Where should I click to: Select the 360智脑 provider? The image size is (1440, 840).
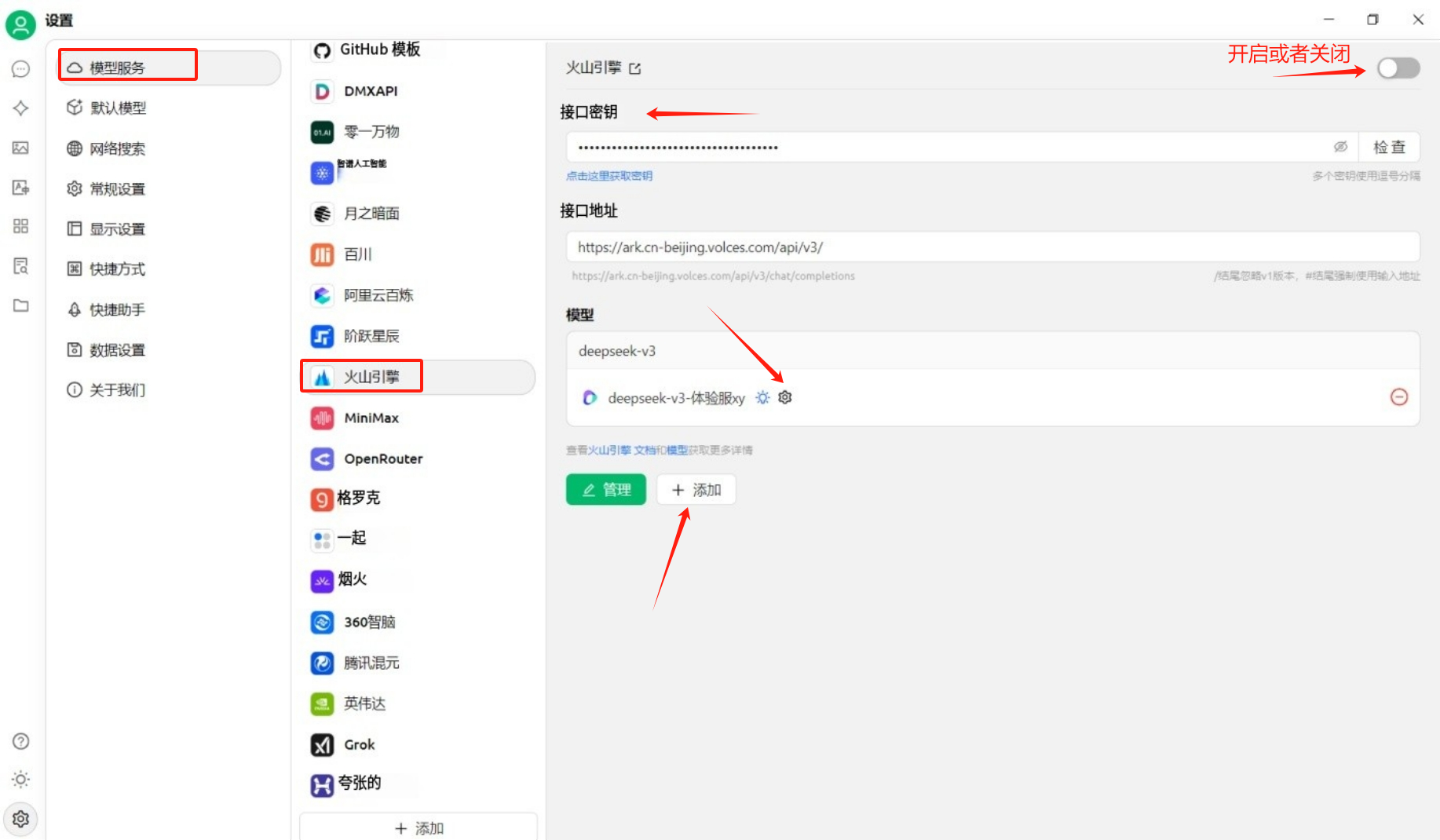tap(418, 622)
